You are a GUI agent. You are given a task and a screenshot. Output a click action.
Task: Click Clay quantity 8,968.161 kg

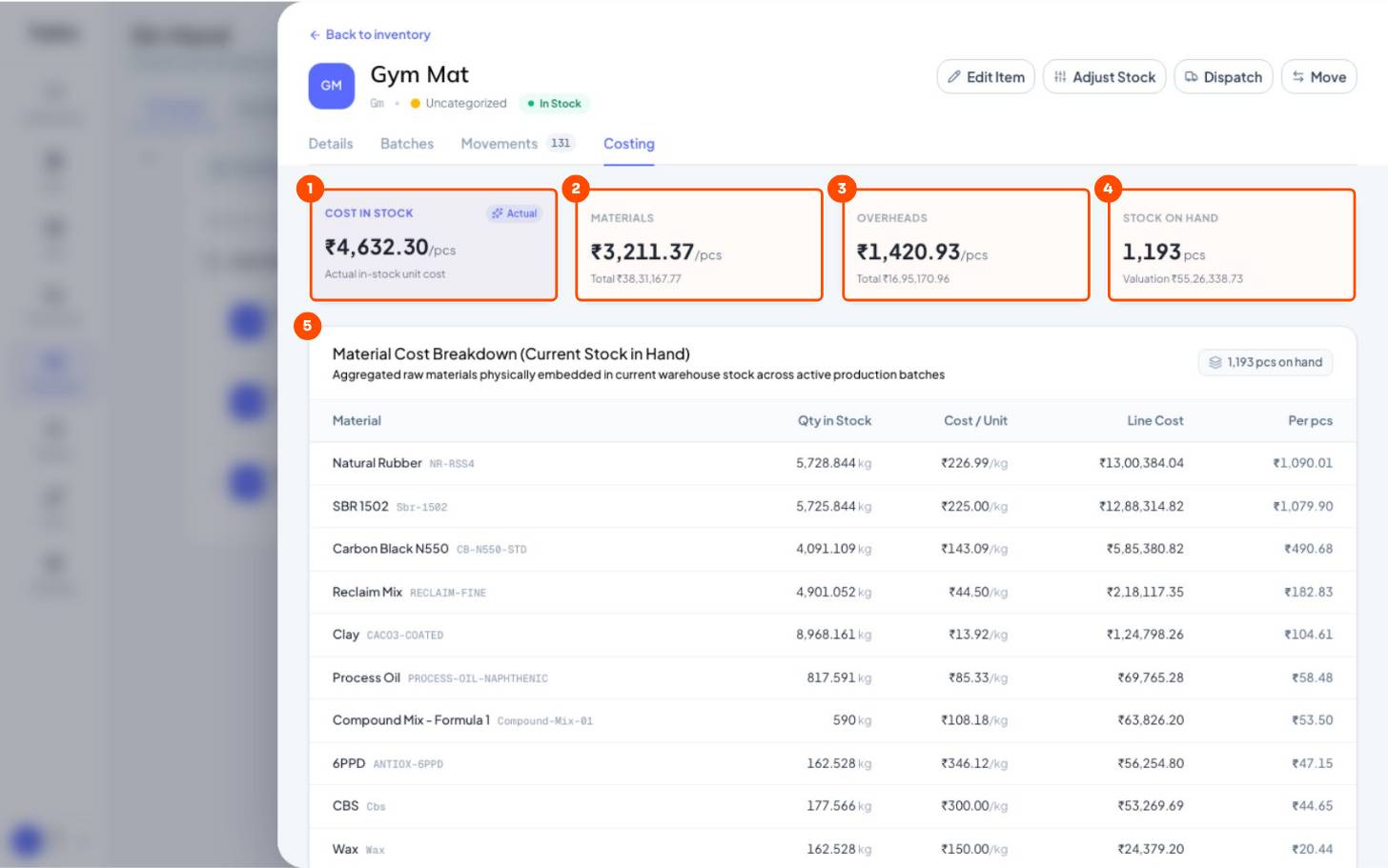click(x=834, y=635)
